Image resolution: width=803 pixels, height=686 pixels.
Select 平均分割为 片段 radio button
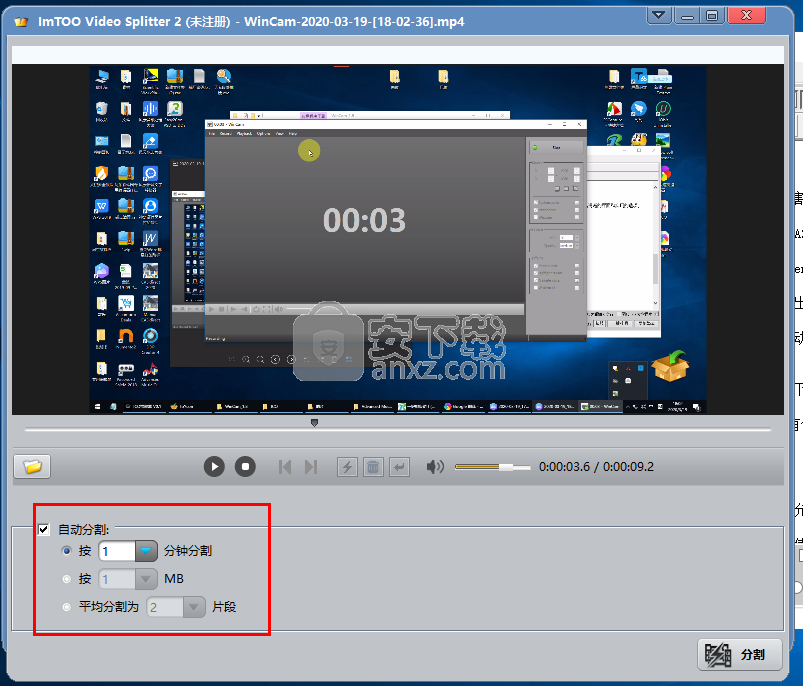67,607
